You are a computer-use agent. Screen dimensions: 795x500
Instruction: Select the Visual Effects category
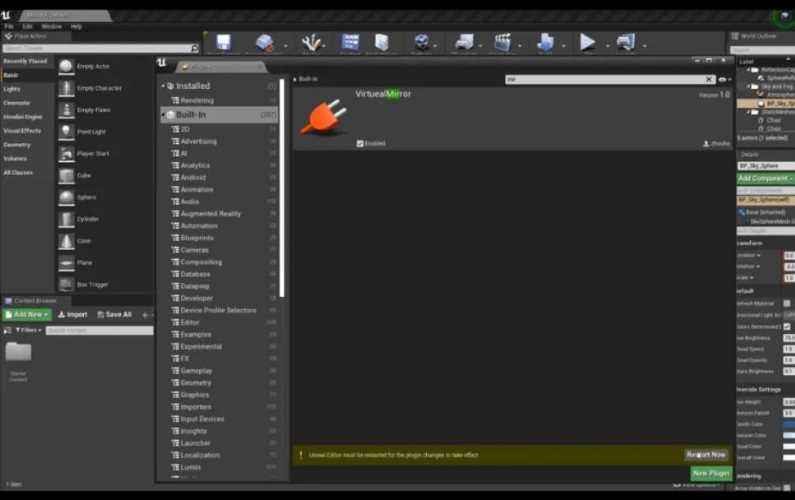[22, 131]
